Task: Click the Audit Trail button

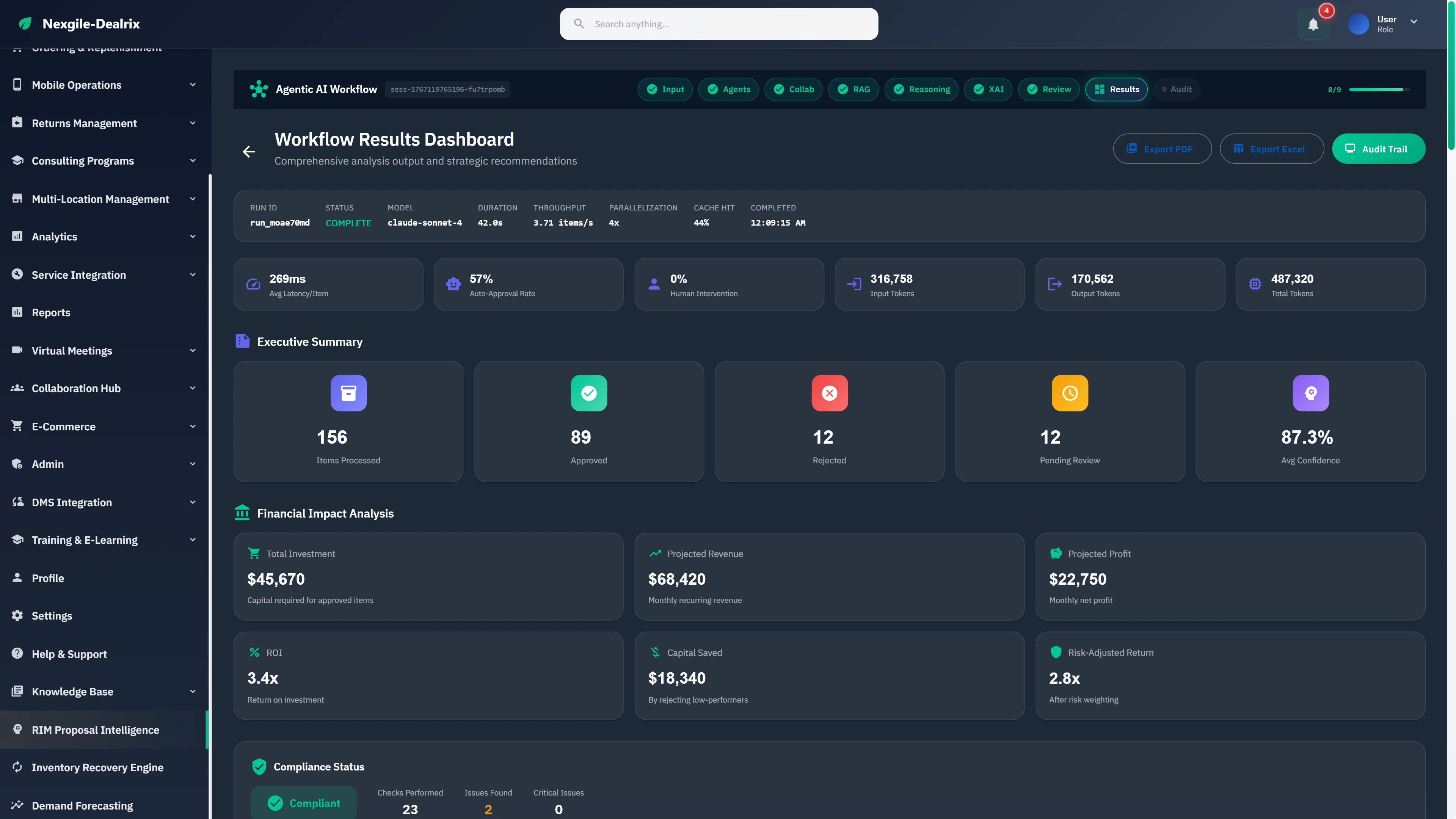Action: [x=1378, y=149]
